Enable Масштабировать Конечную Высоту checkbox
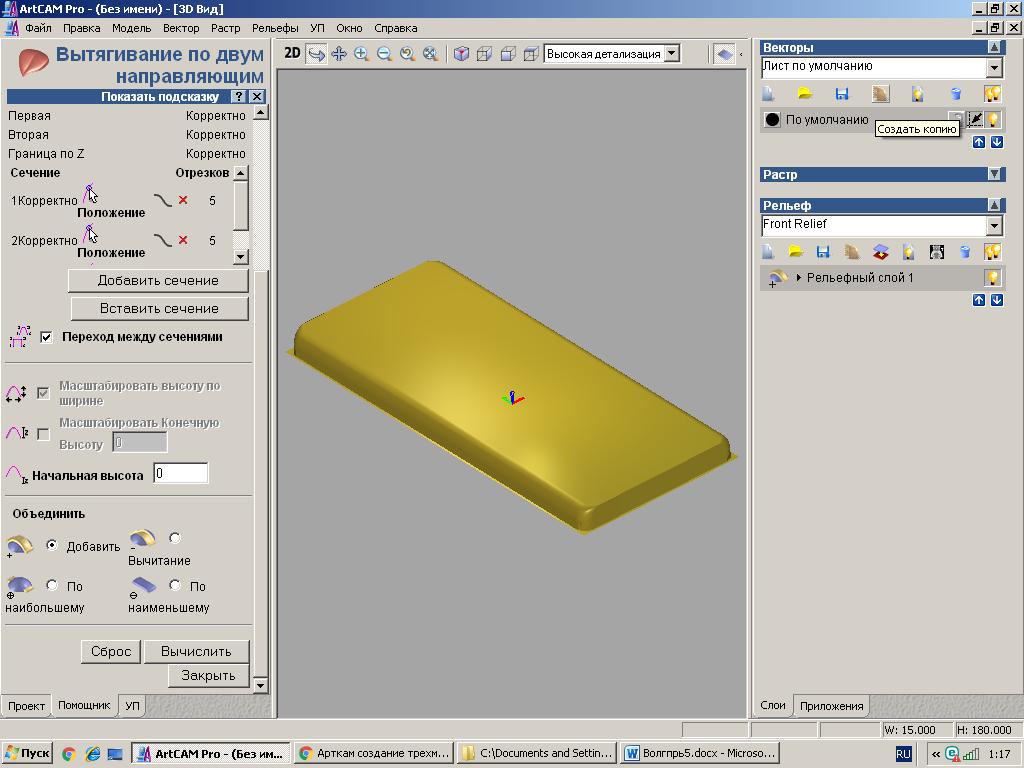The width and height of the screenshot is (1024, 768). tap(43, 434)
